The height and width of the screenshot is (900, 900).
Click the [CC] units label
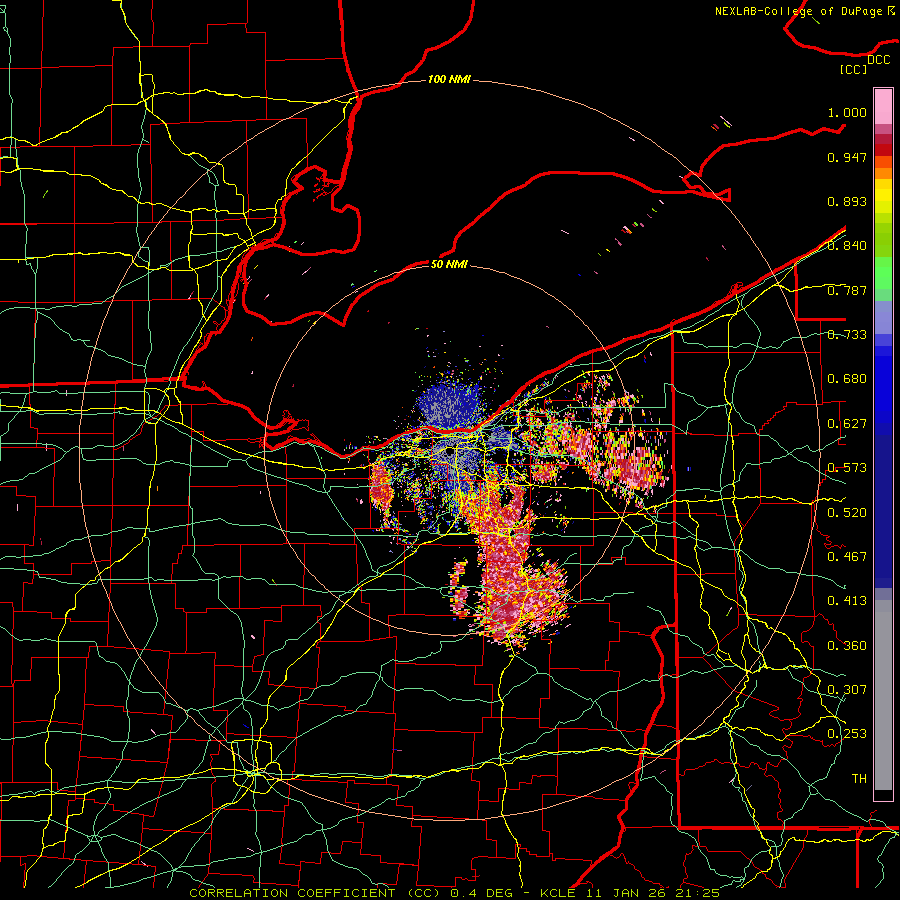(854, 69)
